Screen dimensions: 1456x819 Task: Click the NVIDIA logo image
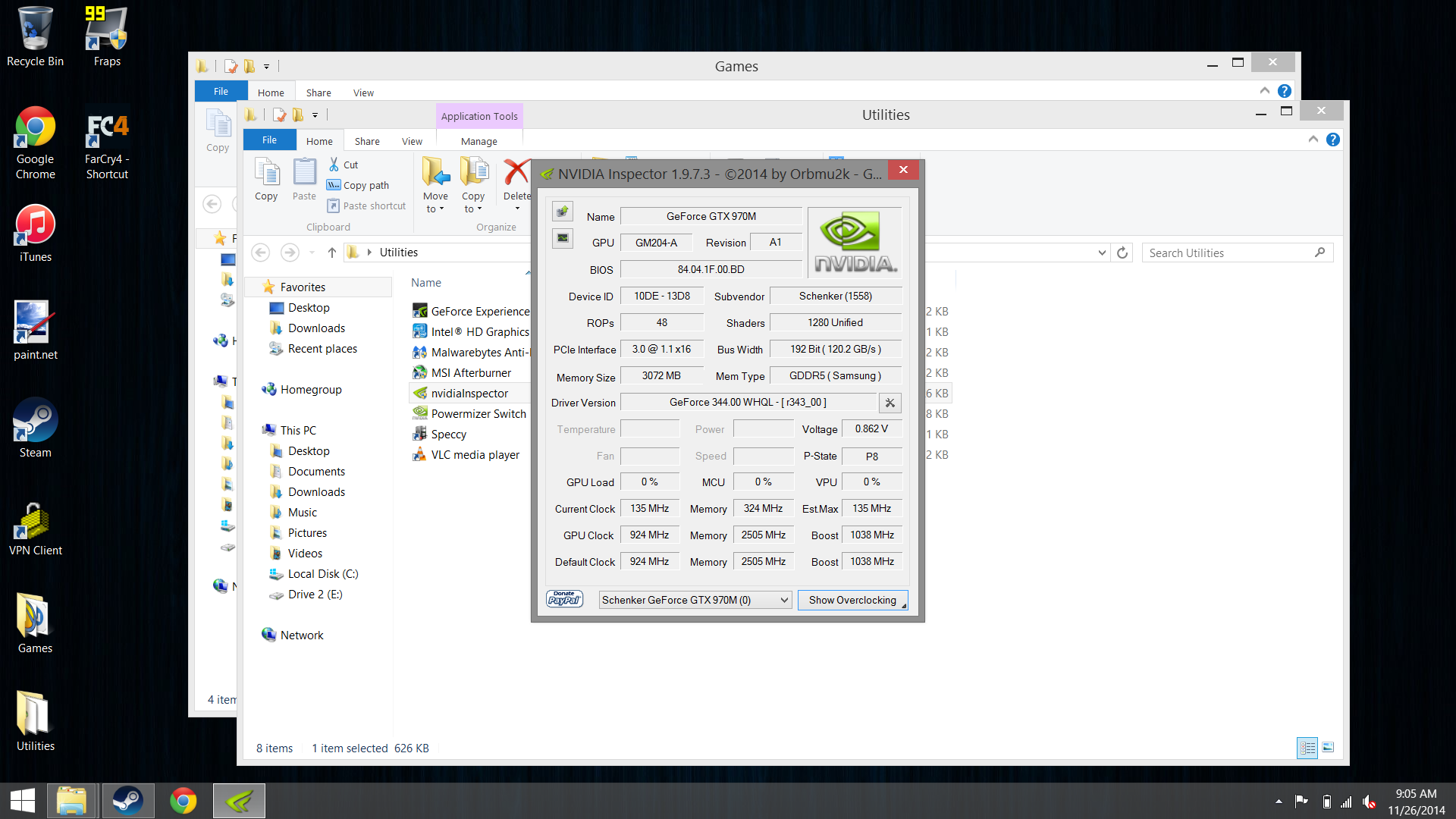pos(855,242)
